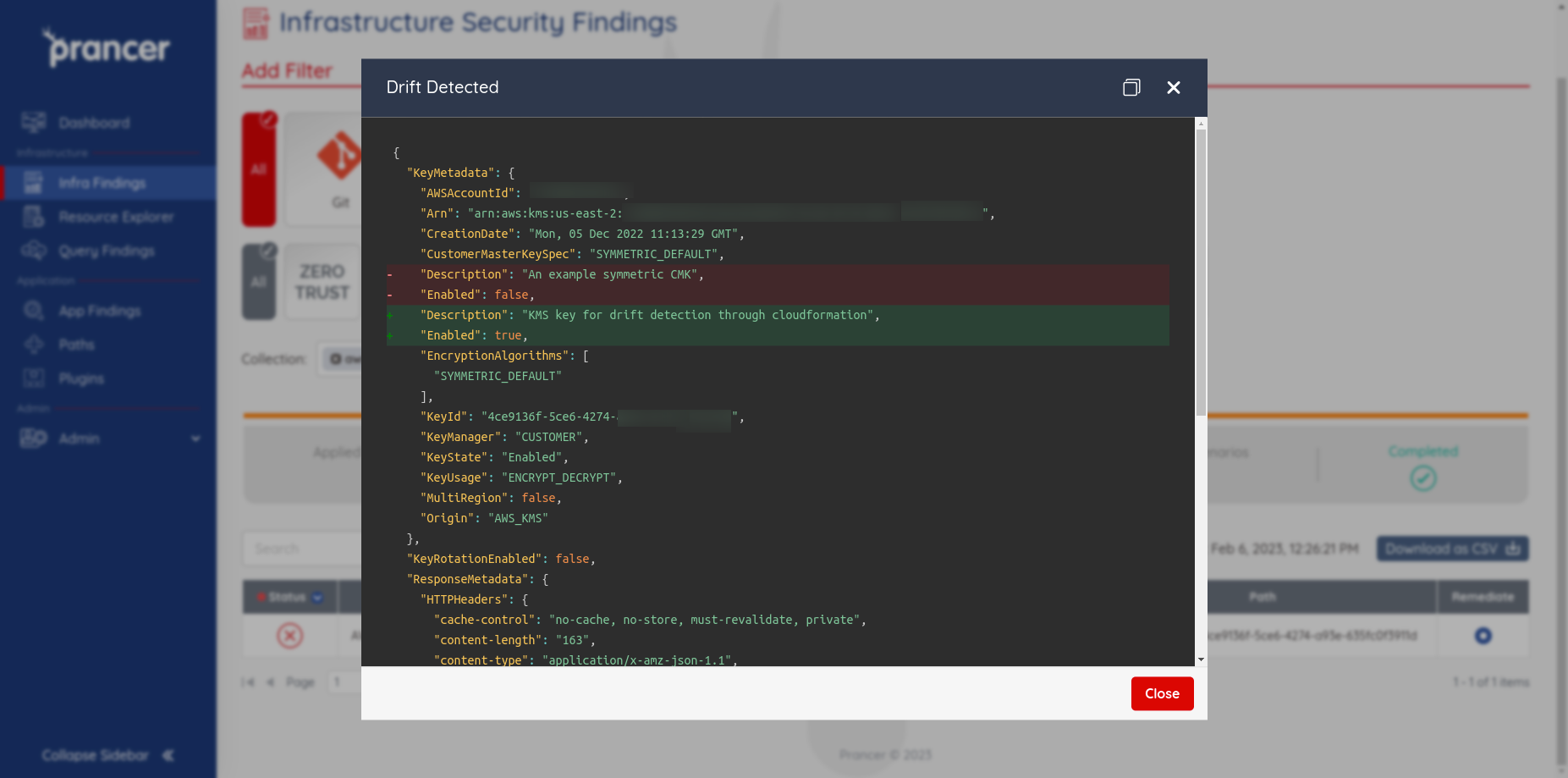Click the Infrastructure Security Findings title icon
Viewport: 1568px width, 778px height.
coord(256,23)
